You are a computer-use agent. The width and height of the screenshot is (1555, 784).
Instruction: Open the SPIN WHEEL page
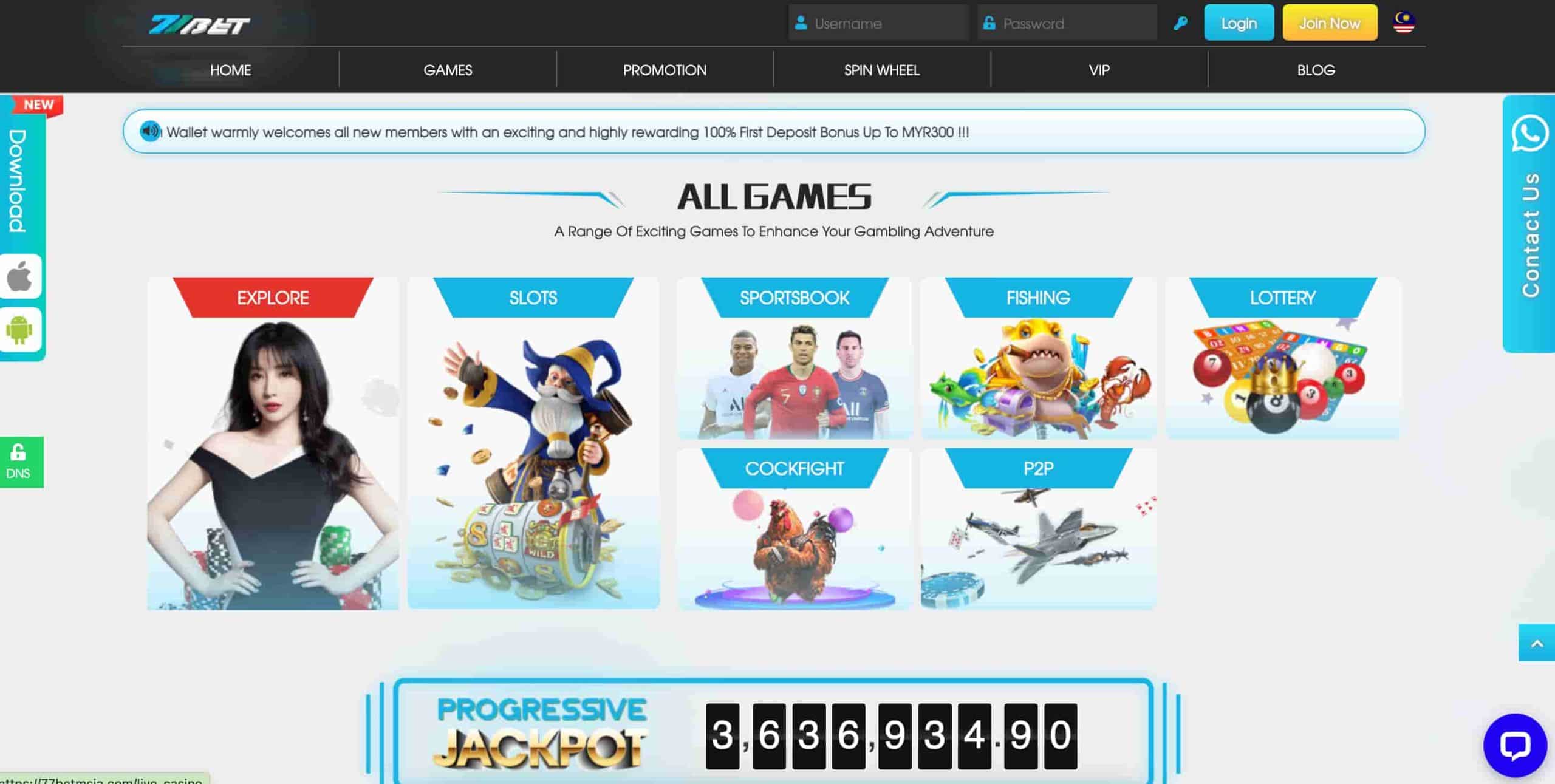click(881, 70)
